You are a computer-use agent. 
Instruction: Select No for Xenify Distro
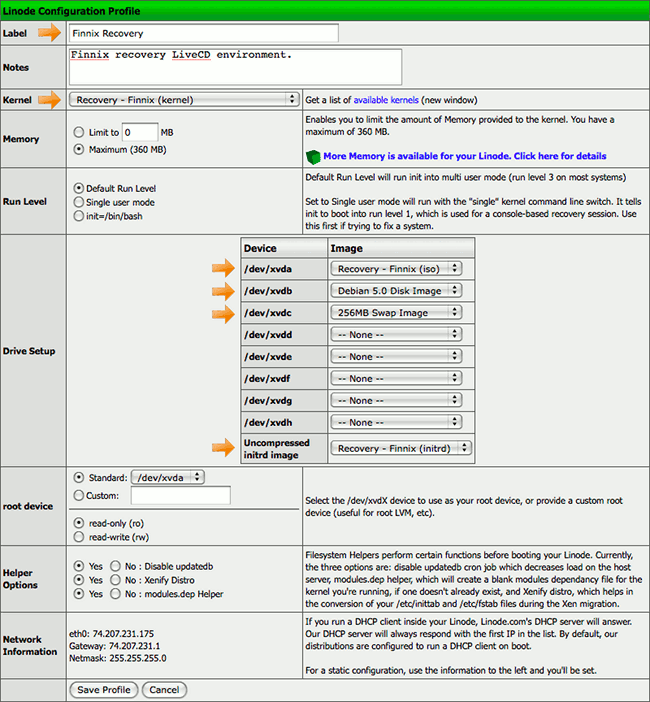[x=115, y=580]
